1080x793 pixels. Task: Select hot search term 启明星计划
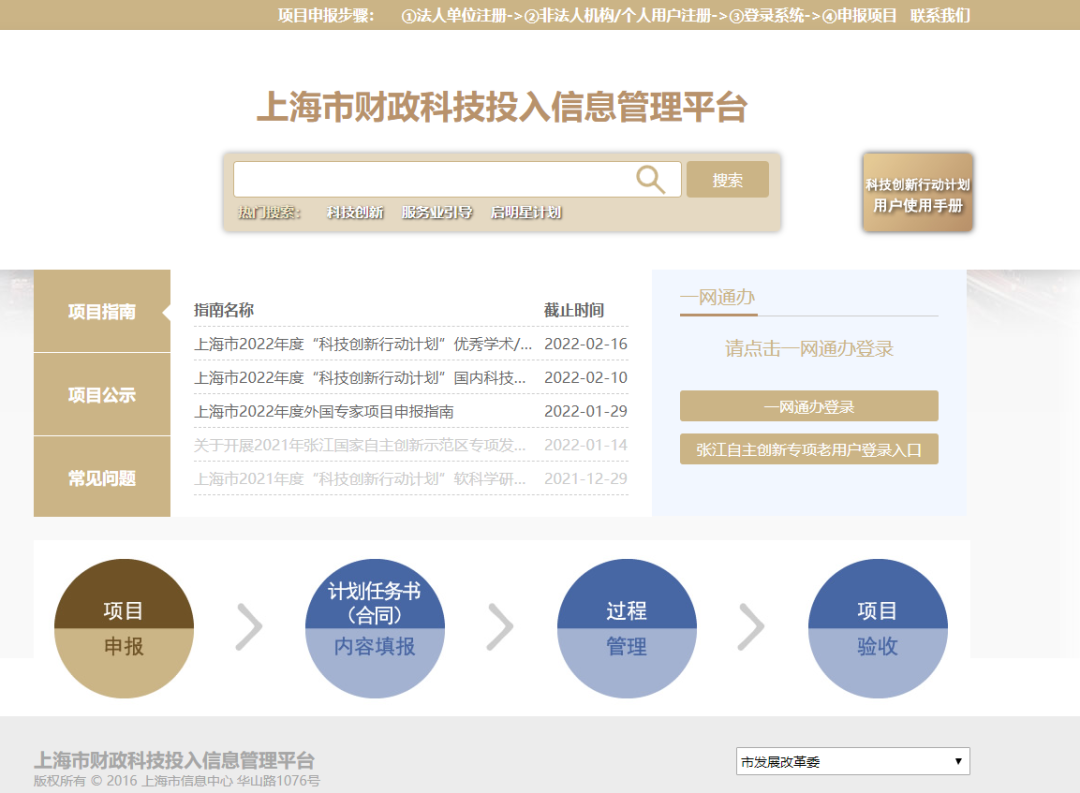click(526, 212)
